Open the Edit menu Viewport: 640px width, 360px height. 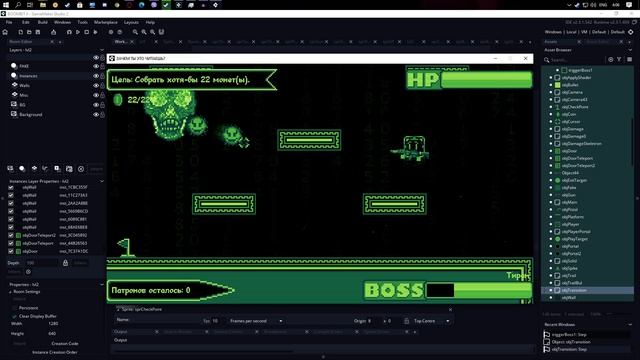(26, 22)
